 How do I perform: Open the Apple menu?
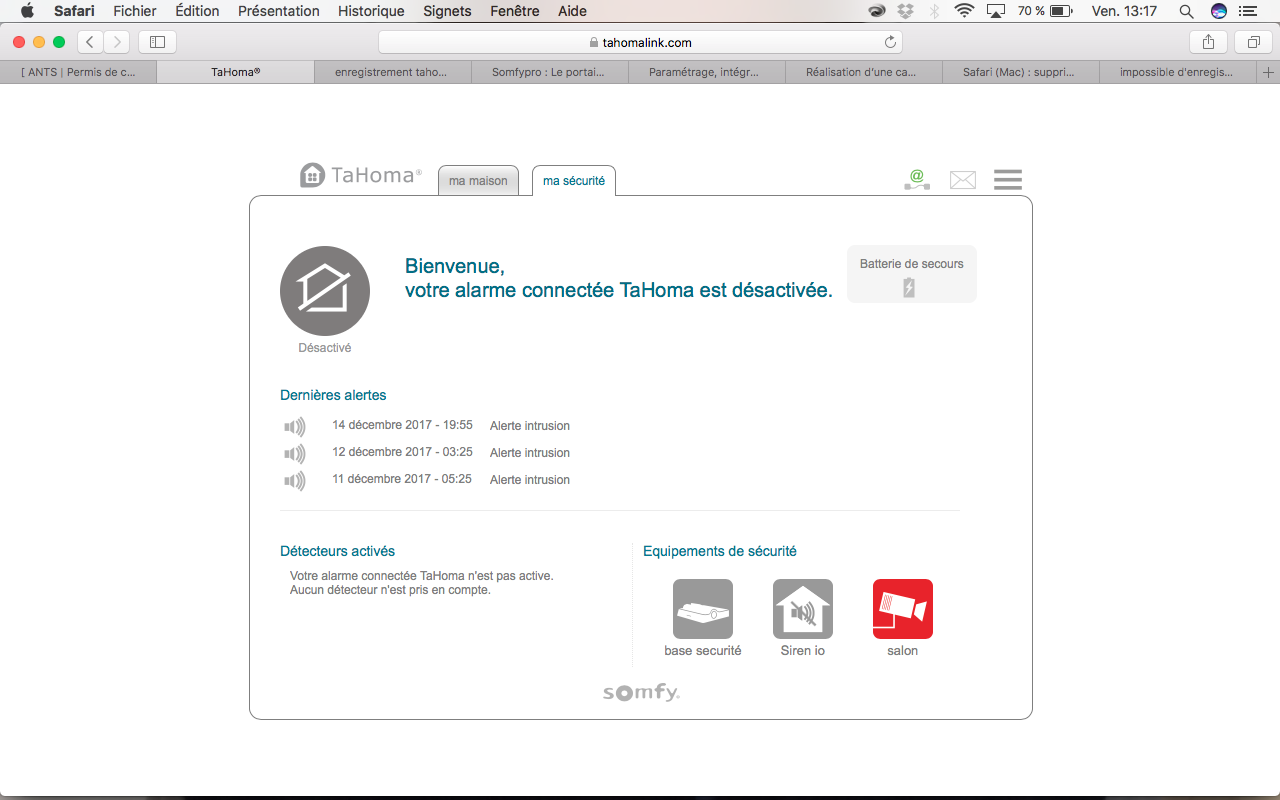pyautogui.click(x=27, y=11)
